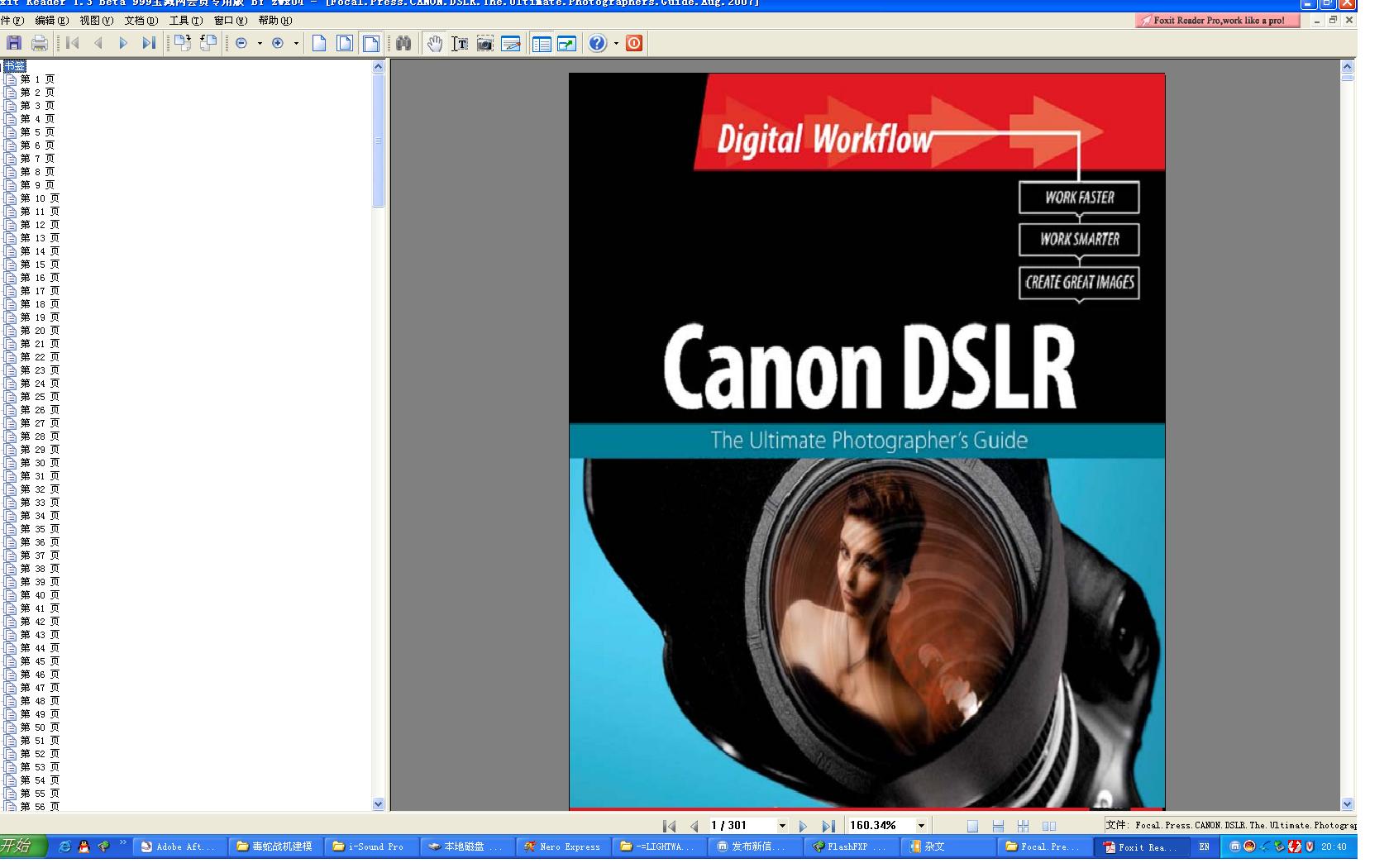Image resolution: width=1389 pixels, height=868 pixels.
Task: Click bookmark scrollbar down arrow
Action: 379,804
